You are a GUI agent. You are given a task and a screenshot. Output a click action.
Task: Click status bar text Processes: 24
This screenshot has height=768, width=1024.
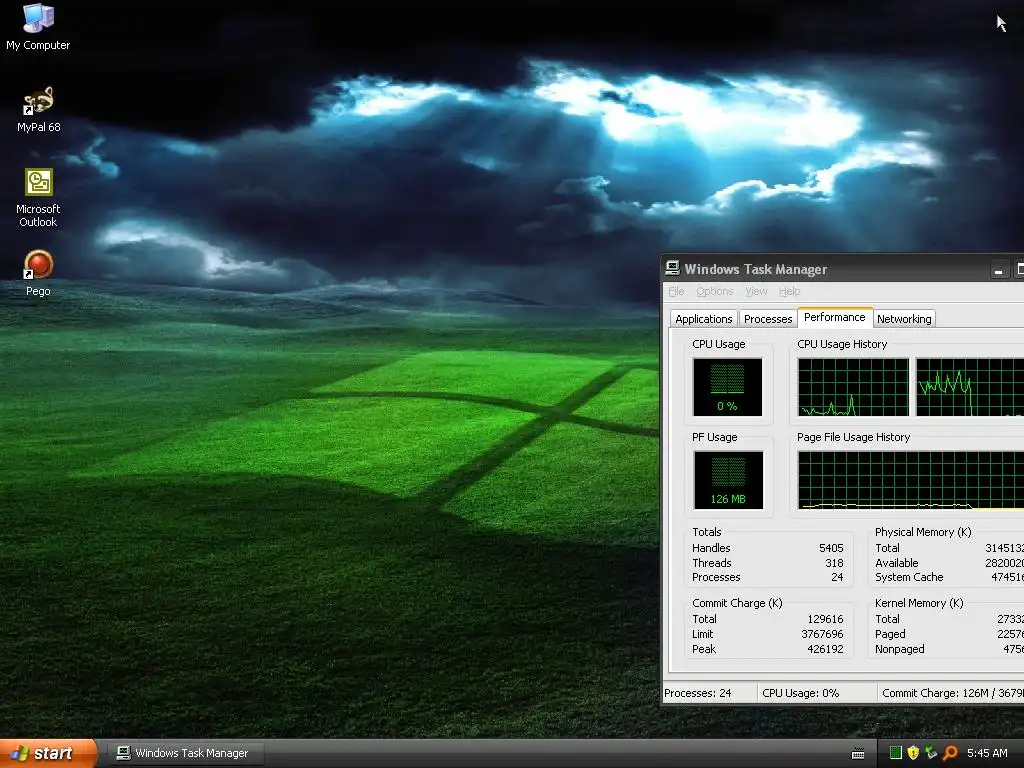[x=697, y=693]
